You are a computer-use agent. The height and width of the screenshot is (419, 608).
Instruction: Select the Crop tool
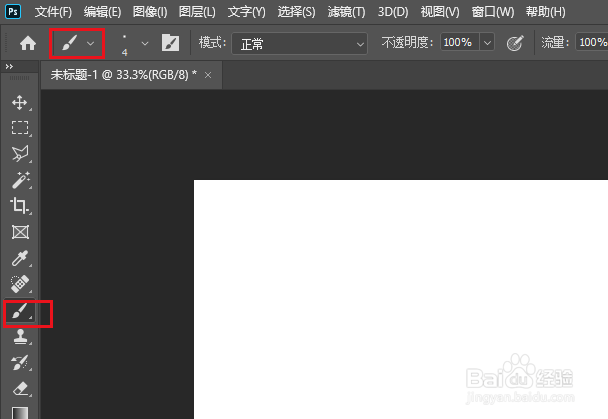click(19, 205)
